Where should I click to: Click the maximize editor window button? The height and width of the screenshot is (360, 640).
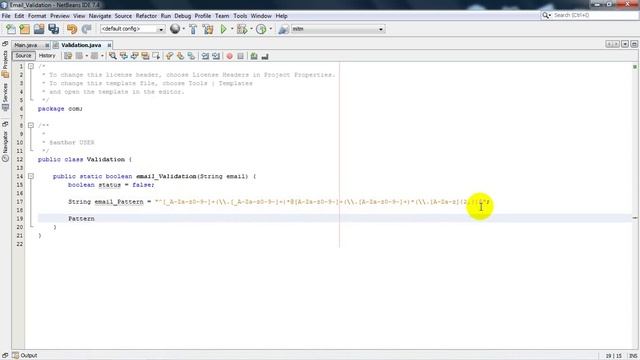click(x=634, y=44)
